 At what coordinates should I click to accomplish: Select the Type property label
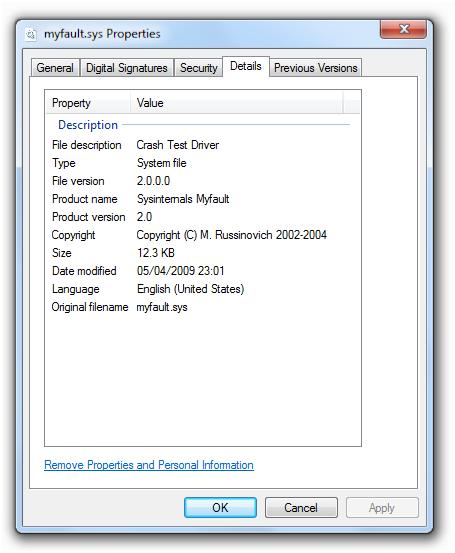click(x=63, y=163)
